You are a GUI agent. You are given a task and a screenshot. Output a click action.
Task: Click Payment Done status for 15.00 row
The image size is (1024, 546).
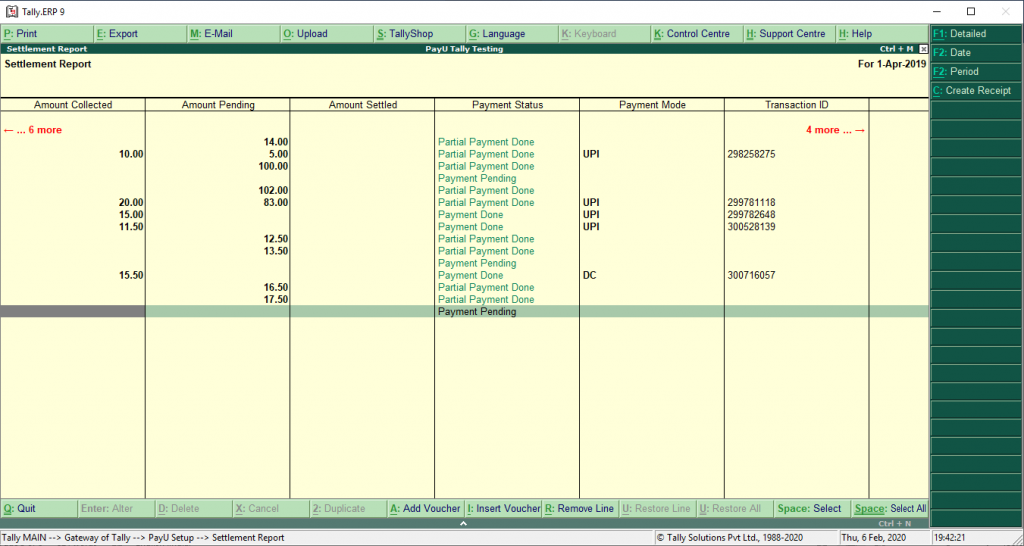coord(470,215)
